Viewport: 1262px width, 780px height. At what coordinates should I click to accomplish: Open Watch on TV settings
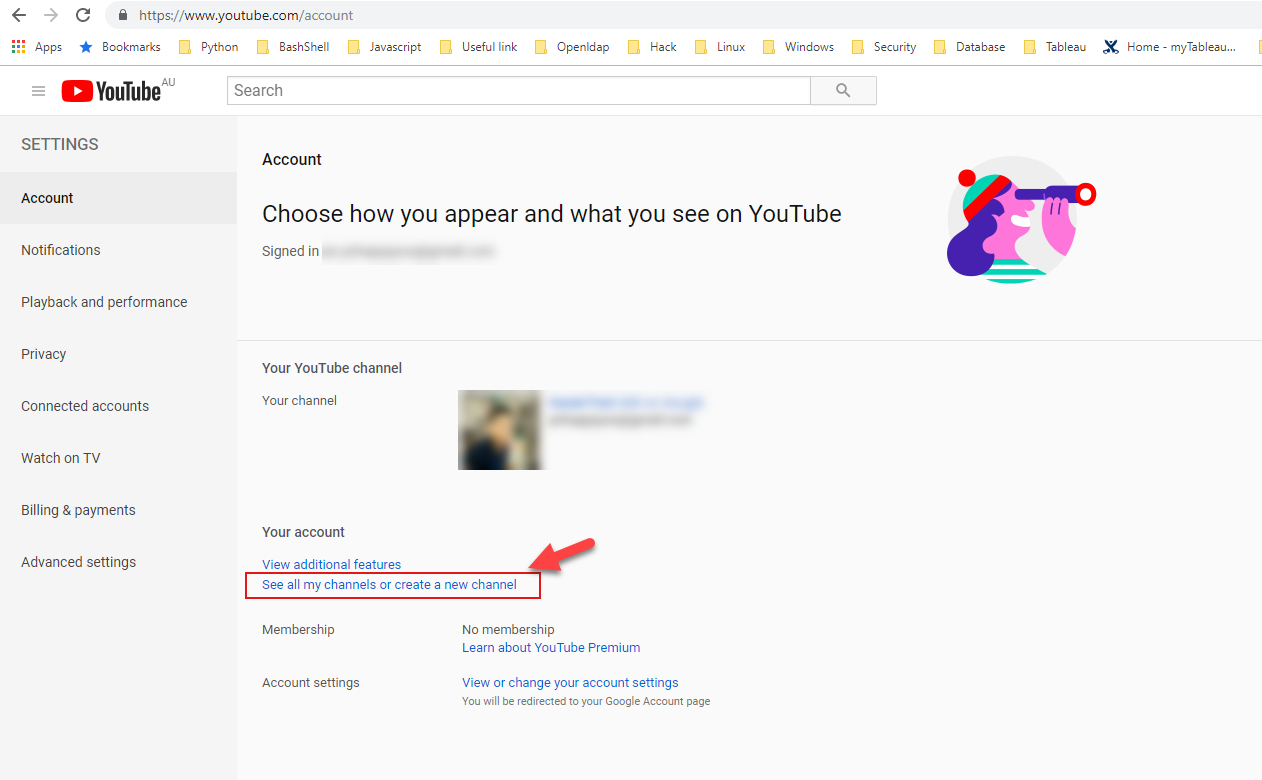(118, 458)
